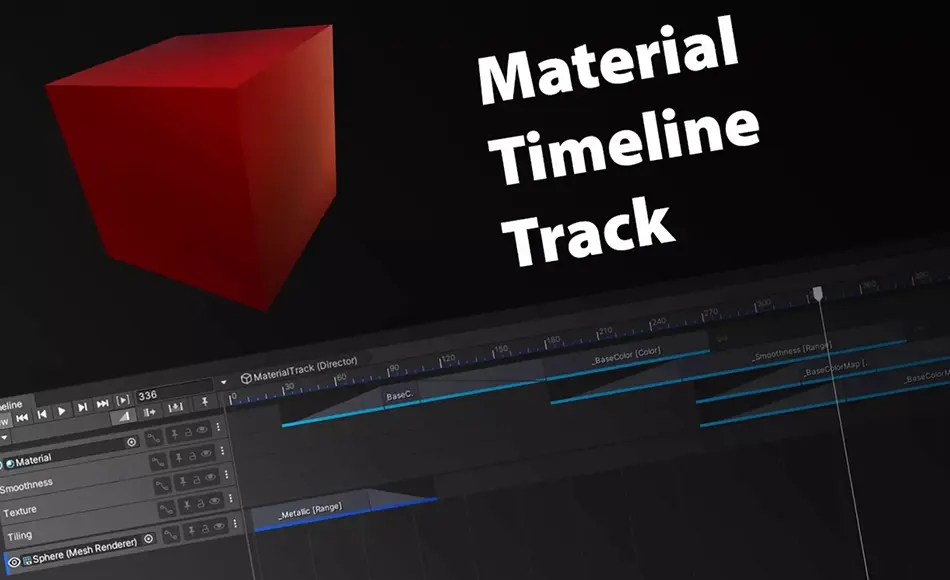Click frame 180 on the time ruler
The width and height of the screenshot is (950, 580).
pos(553,341)
